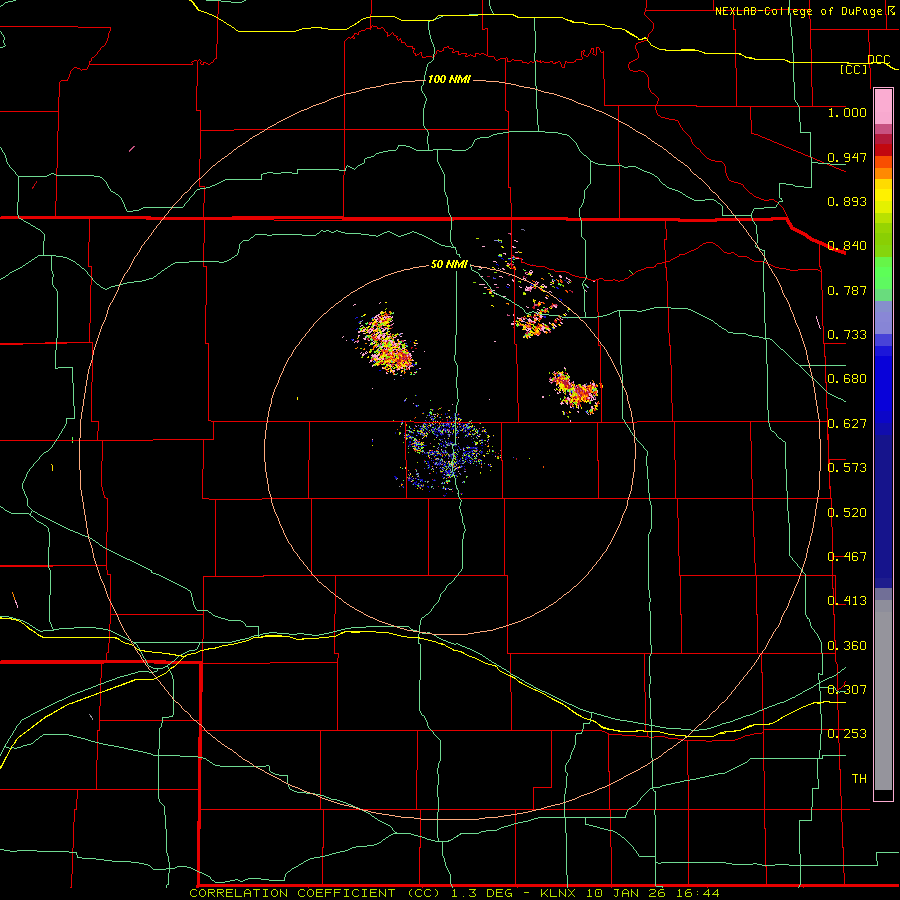Image resolution: width=900 pixels, height=900 pixels.
Task: Select the 0.520 scale value
Action: 847,512
